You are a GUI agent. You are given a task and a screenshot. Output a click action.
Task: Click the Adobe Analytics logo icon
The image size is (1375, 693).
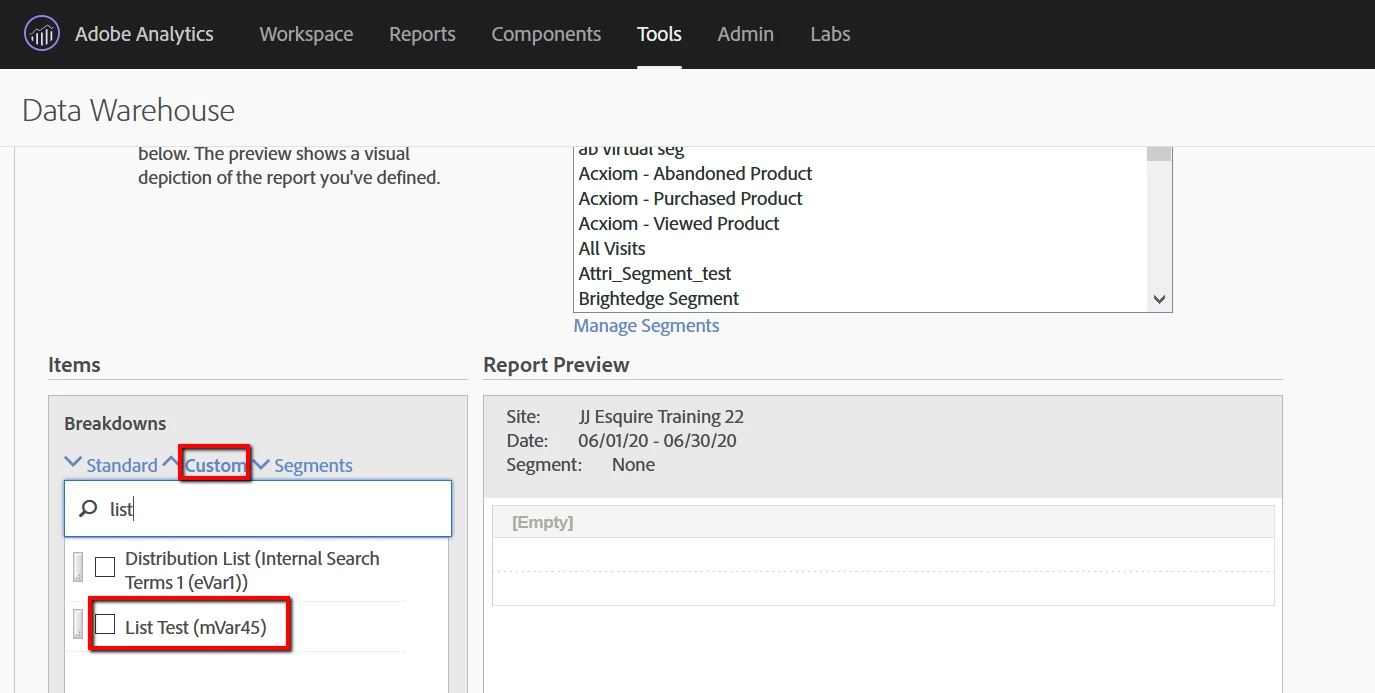coord(42,34)
